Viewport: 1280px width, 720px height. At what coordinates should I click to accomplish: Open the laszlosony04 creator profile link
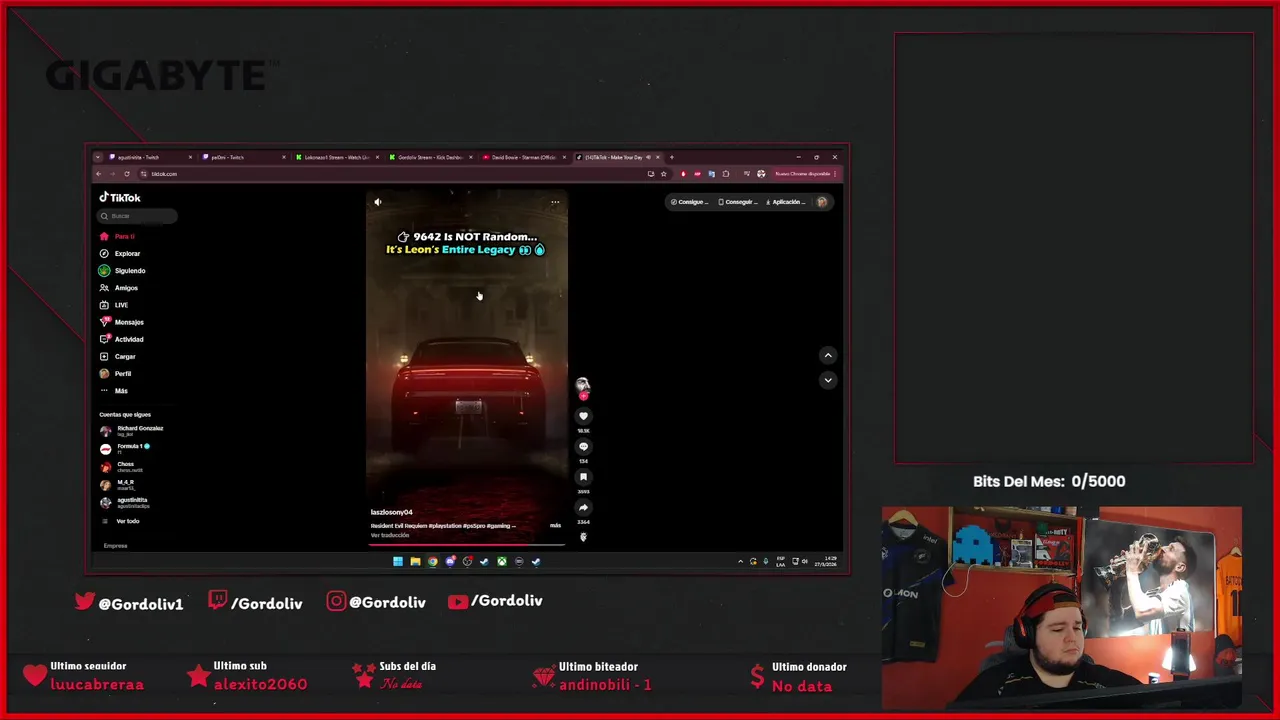(391, 512)
